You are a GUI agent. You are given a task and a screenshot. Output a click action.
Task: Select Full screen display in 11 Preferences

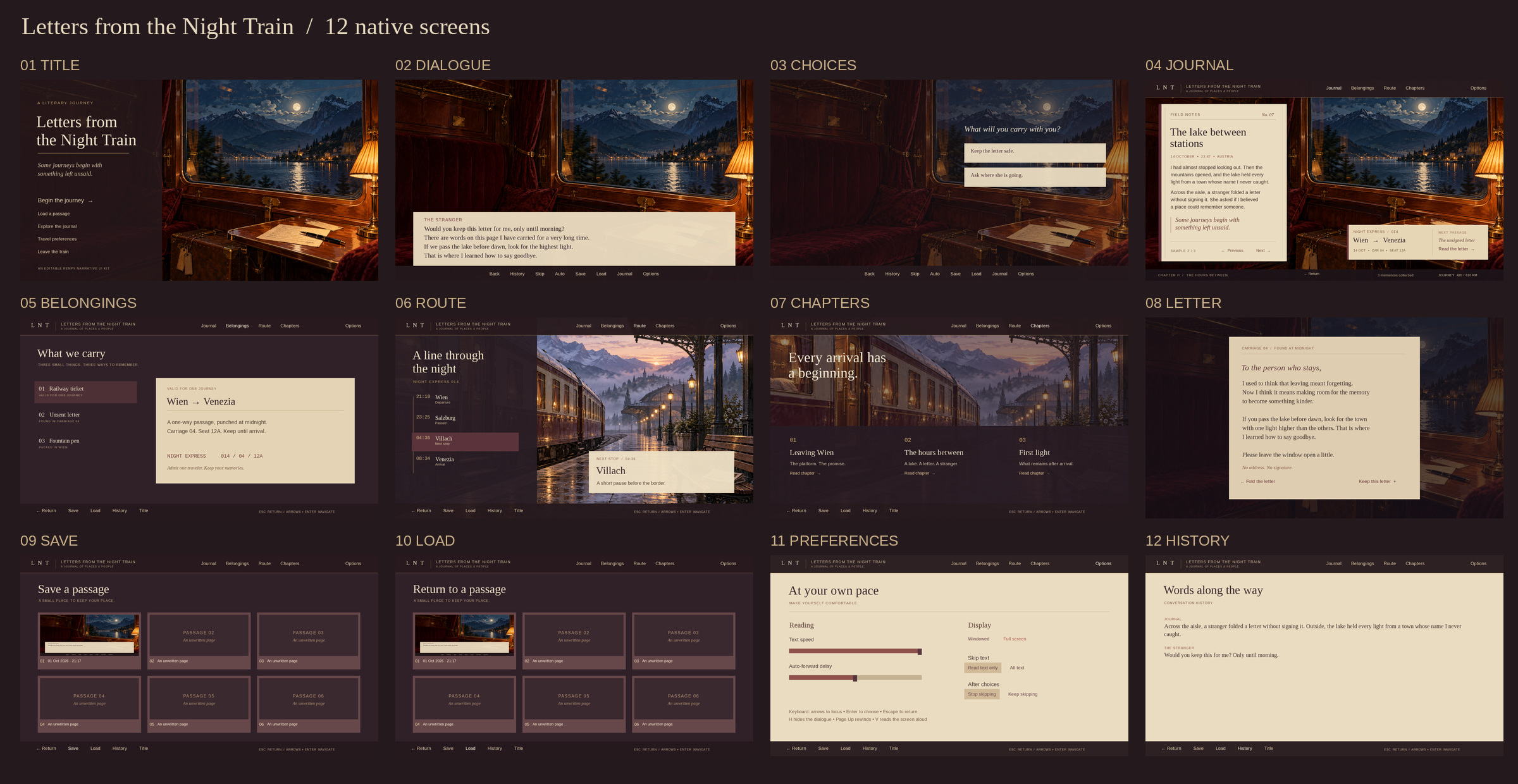[x=1015, y=639]
